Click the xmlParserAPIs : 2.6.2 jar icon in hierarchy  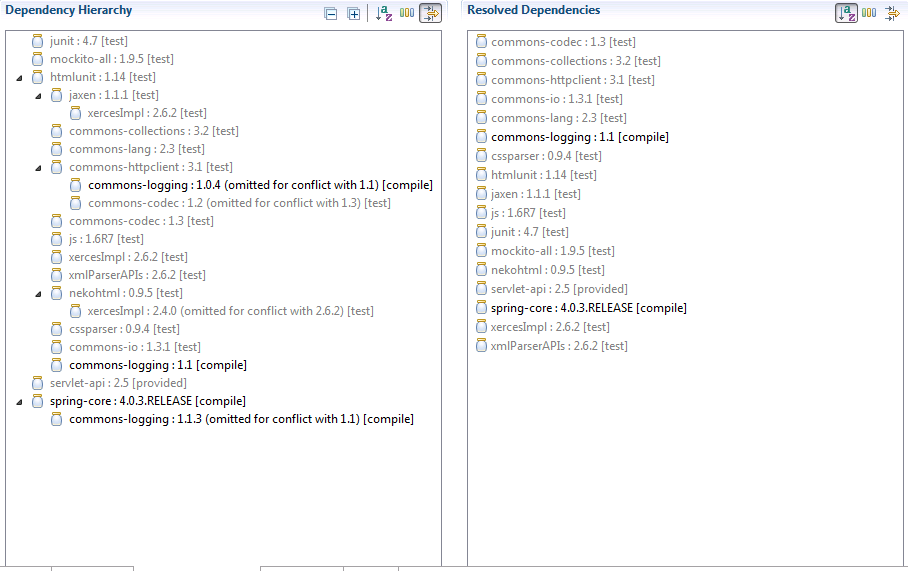pyautogui.click(x=56, y=274)
